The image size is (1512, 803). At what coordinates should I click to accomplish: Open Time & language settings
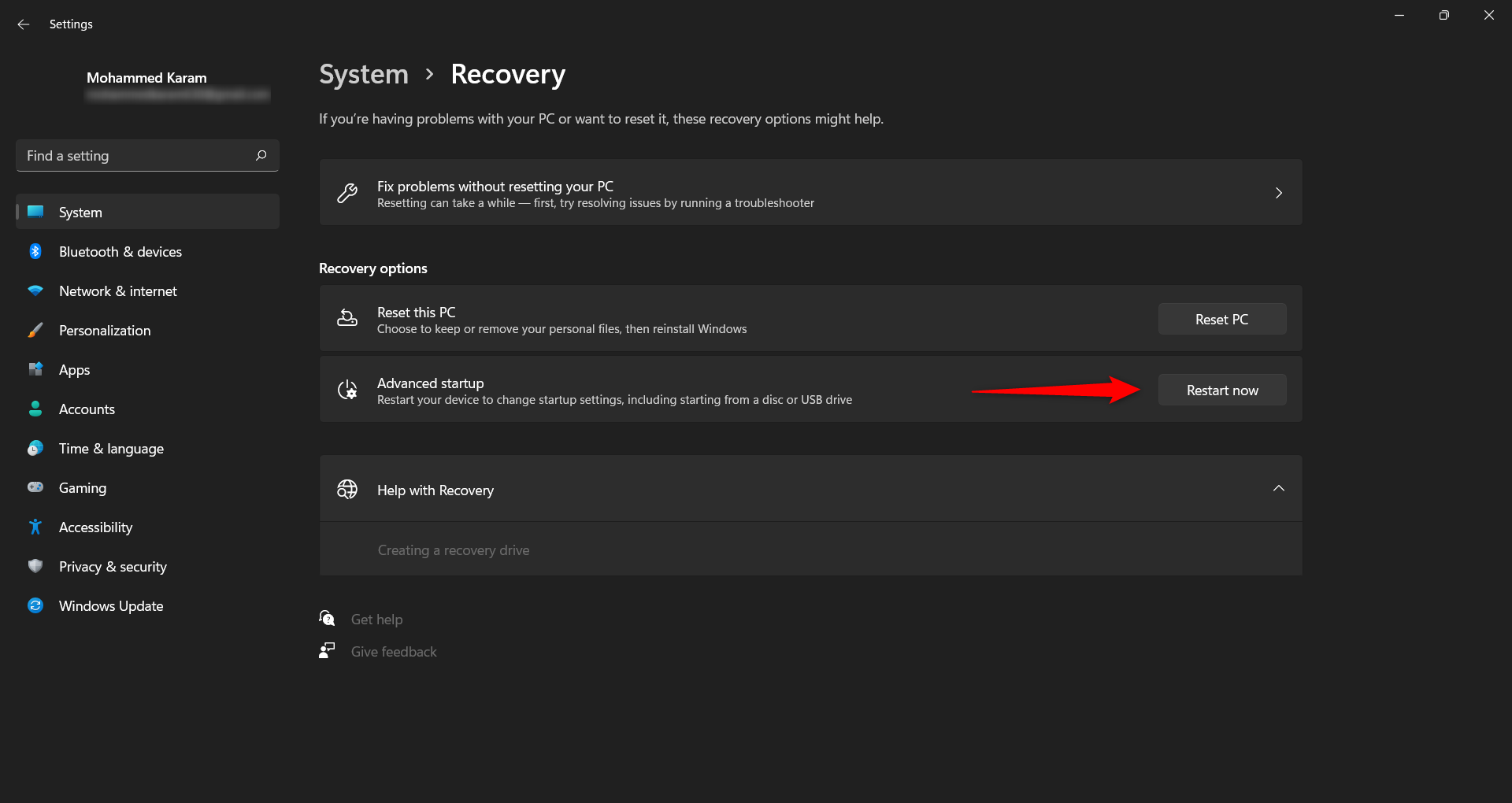147,448
